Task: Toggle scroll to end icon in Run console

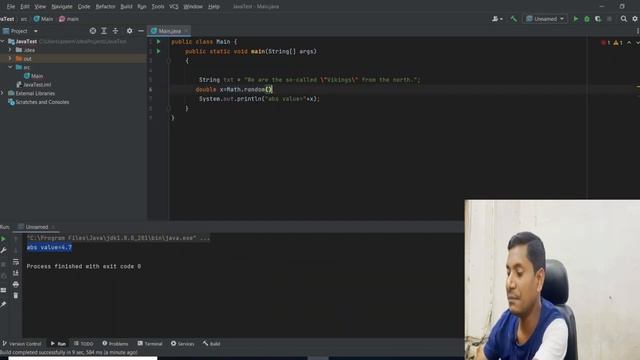Action: click(x=16, y=273)
